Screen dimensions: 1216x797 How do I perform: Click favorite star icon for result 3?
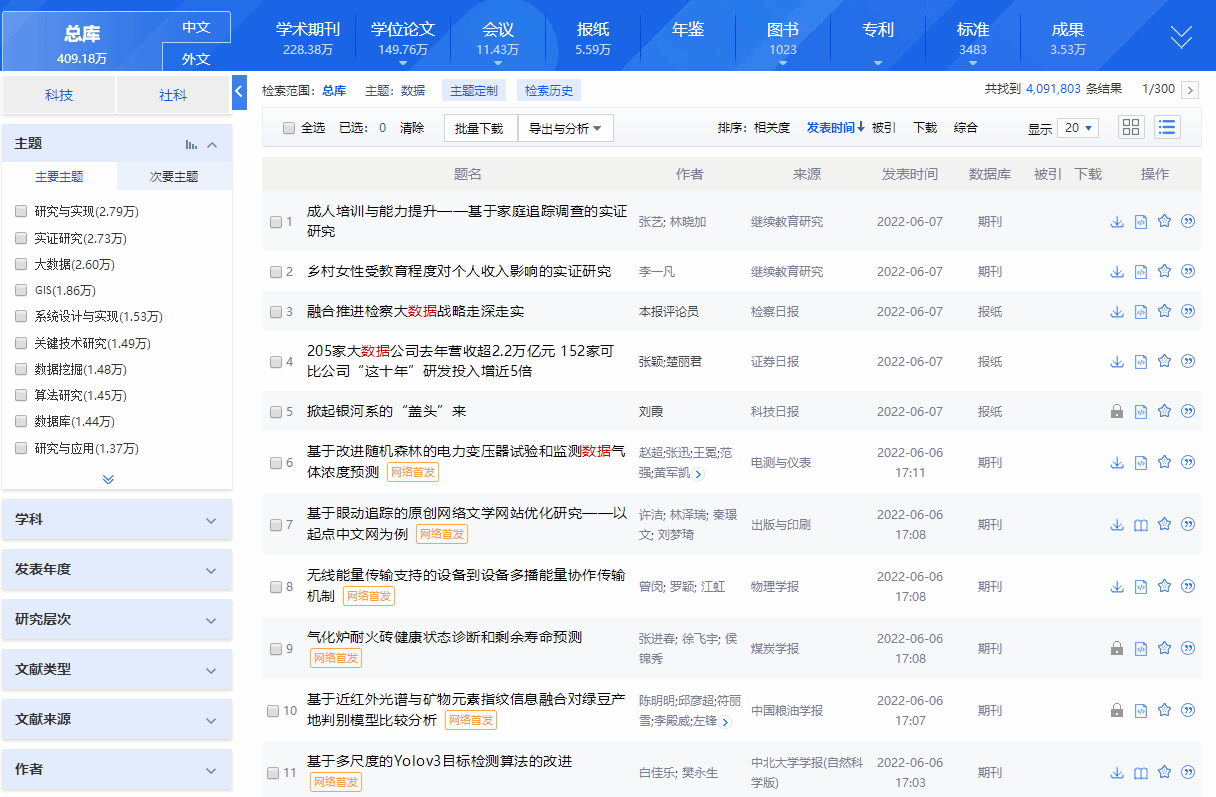click(x=1164, y=311)
